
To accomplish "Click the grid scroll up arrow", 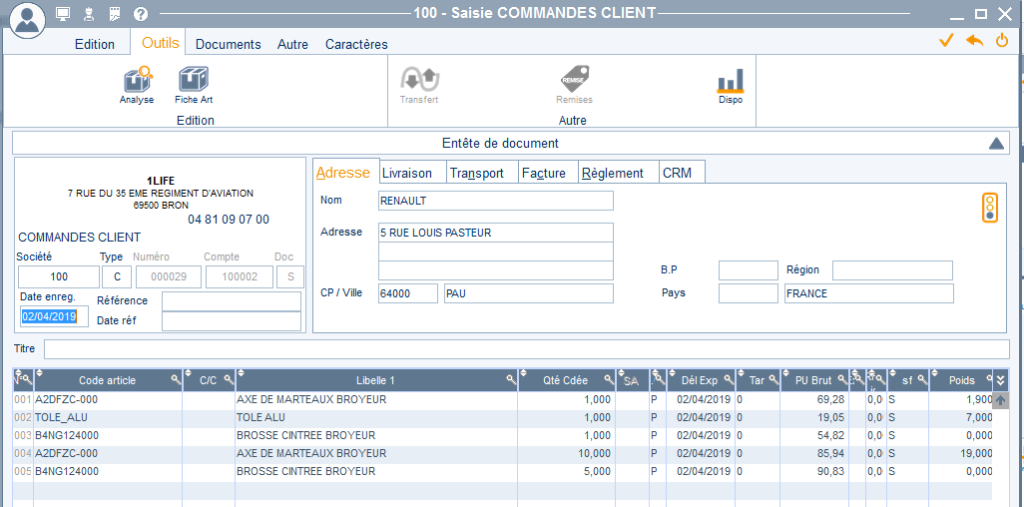I will coord(1000,401).
